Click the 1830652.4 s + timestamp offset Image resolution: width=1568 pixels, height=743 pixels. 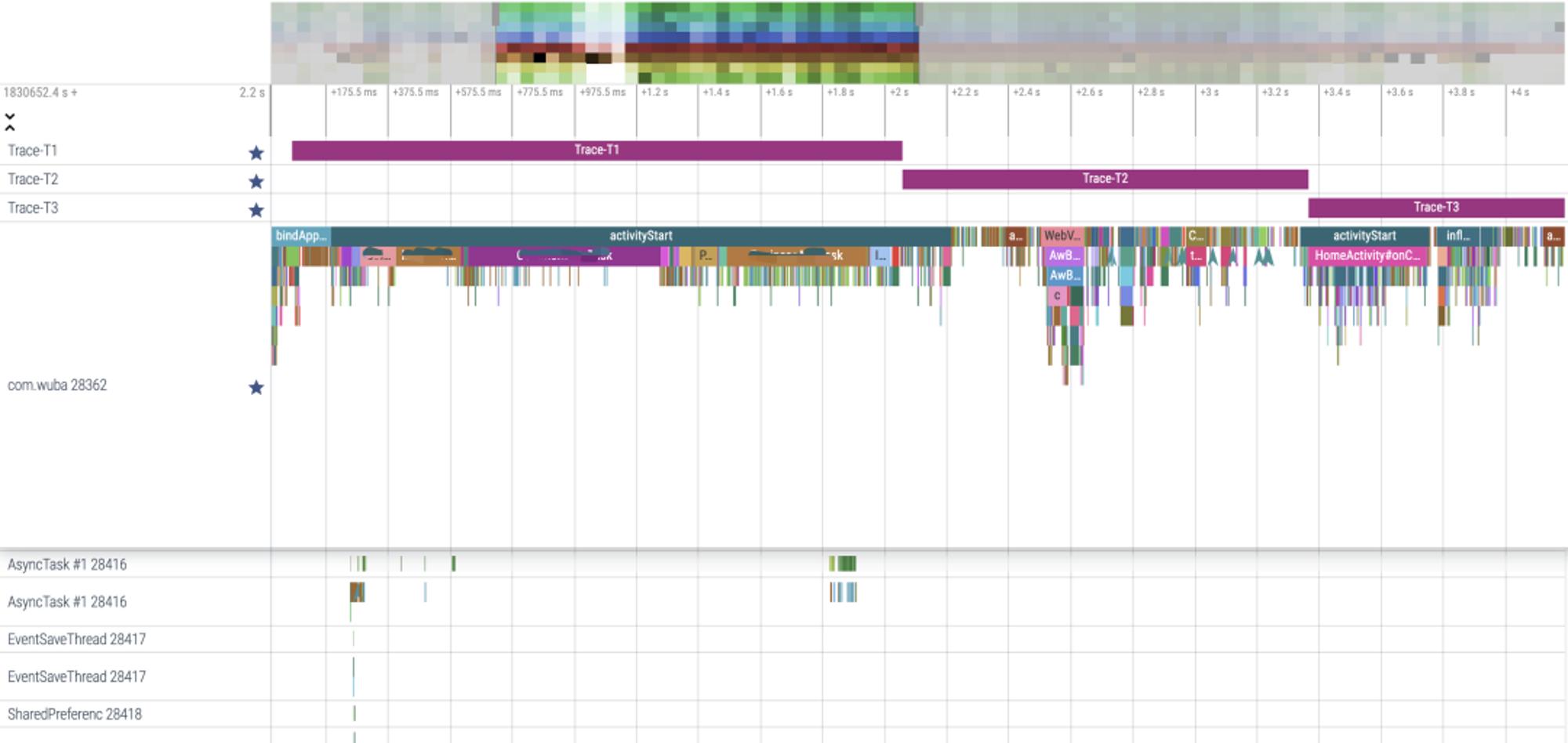coord(41,92)
